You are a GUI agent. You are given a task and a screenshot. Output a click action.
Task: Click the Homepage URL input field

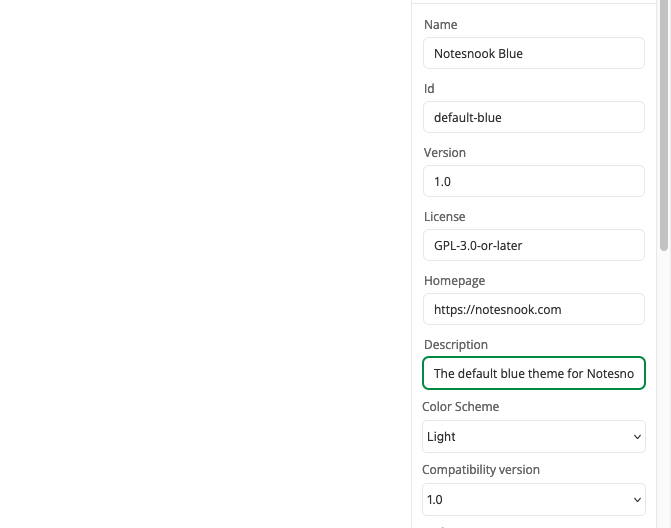[x=533, y=309]
